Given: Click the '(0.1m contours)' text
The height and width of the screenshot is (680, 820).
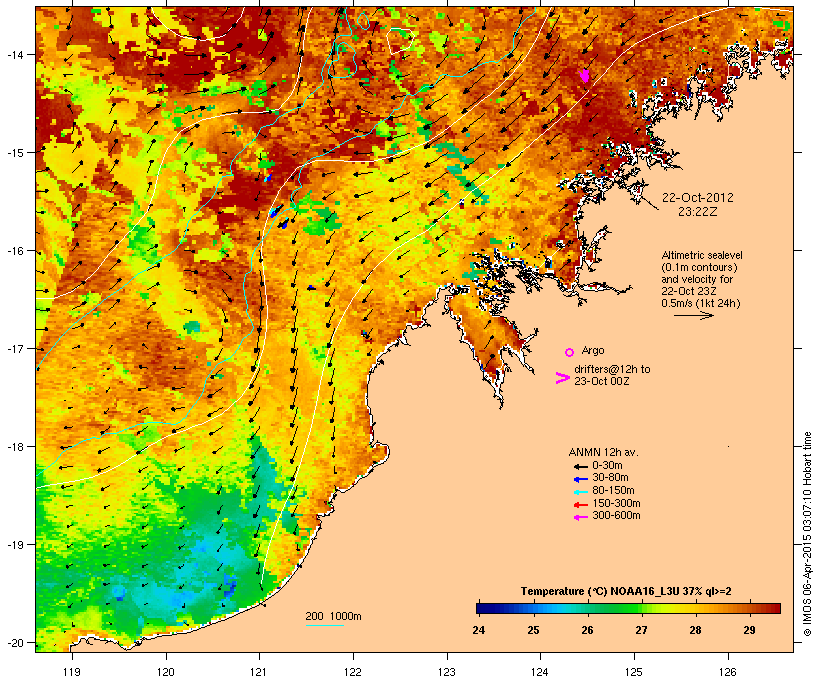Looking at the screenshot, I should (x=699, y=267).
